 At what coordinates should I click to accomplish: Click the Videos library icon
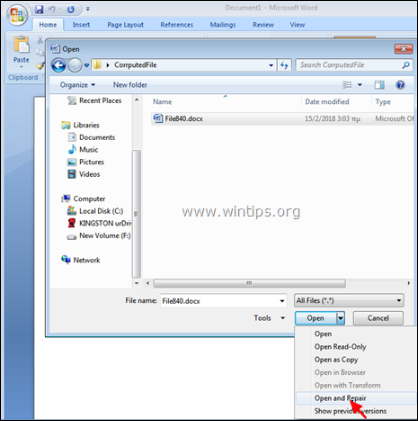(72, 174)
